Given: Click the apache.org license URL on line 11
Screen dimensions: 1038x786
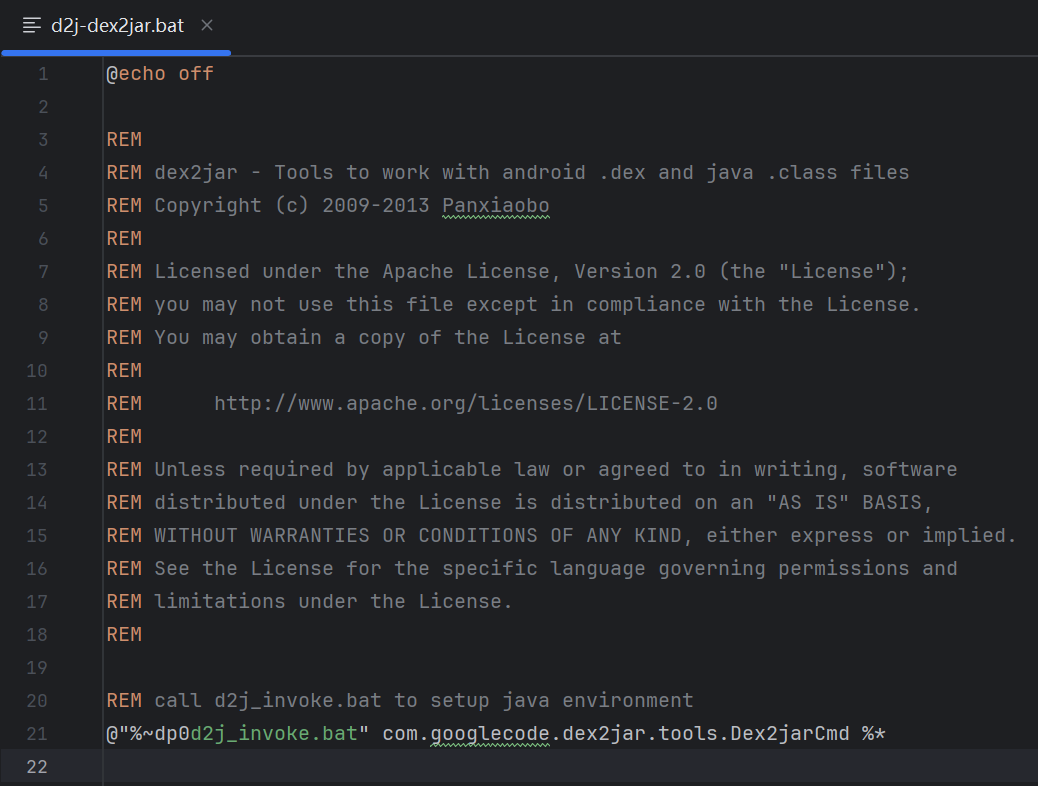Looking at the screenshot, I should [465, 404].
